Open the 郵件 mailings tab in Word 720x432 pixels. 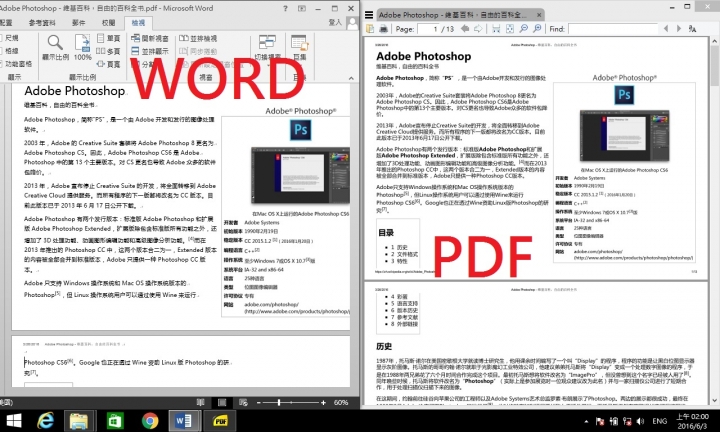point(79,22)
